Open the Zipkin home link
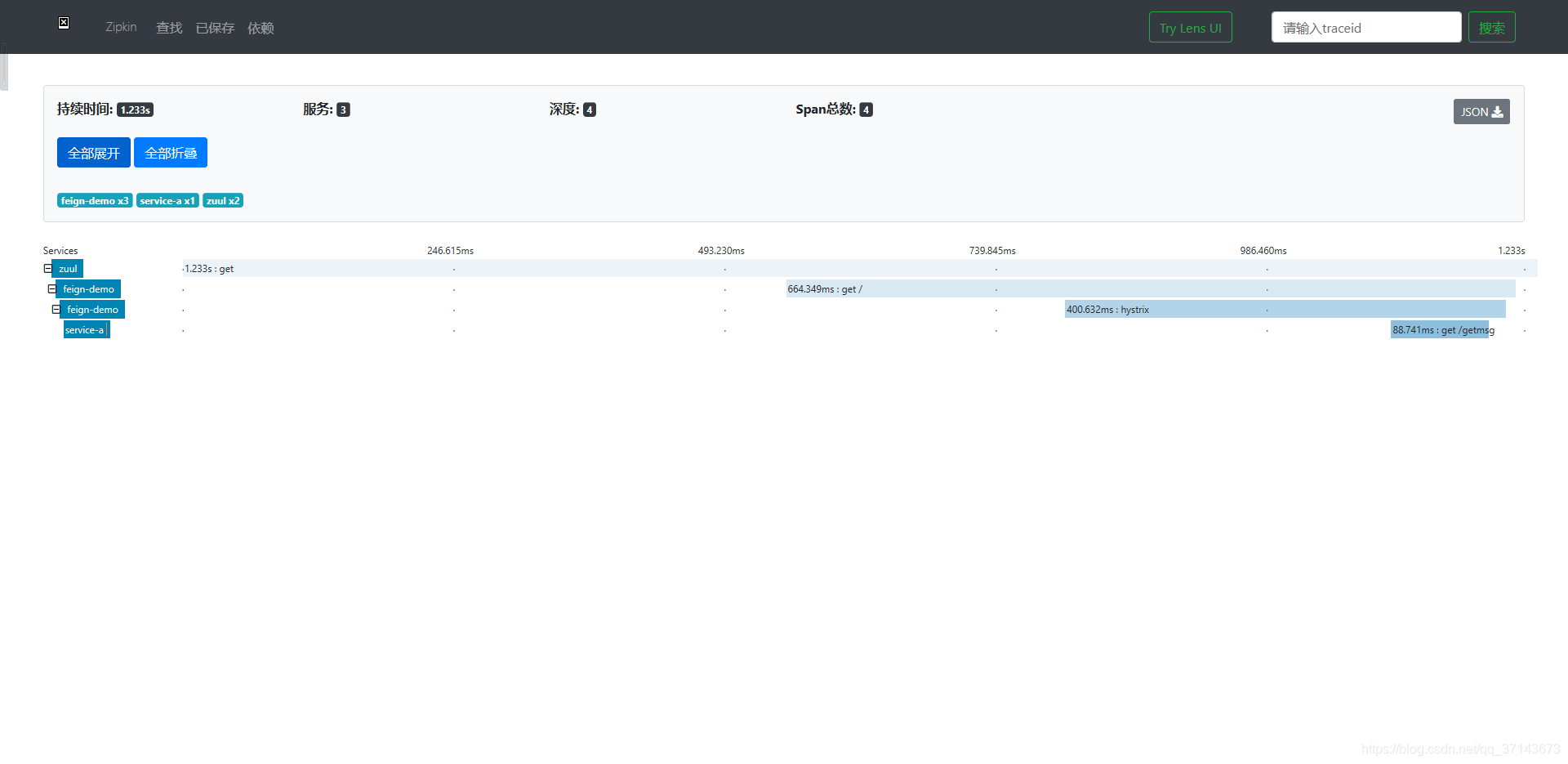 pos(121,27)
